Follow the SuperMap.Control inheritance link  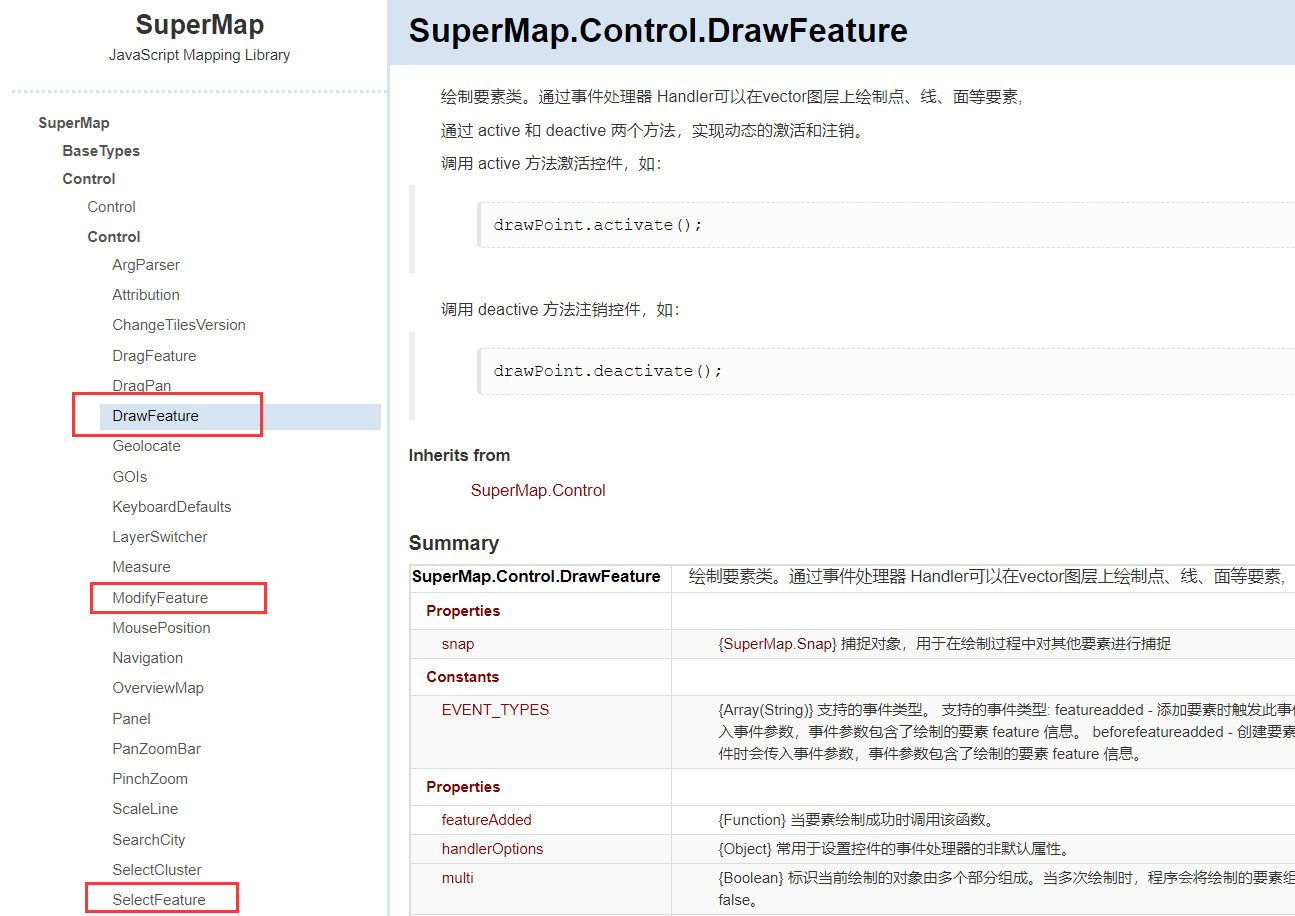pyautogui.click(x=538, y=490)
